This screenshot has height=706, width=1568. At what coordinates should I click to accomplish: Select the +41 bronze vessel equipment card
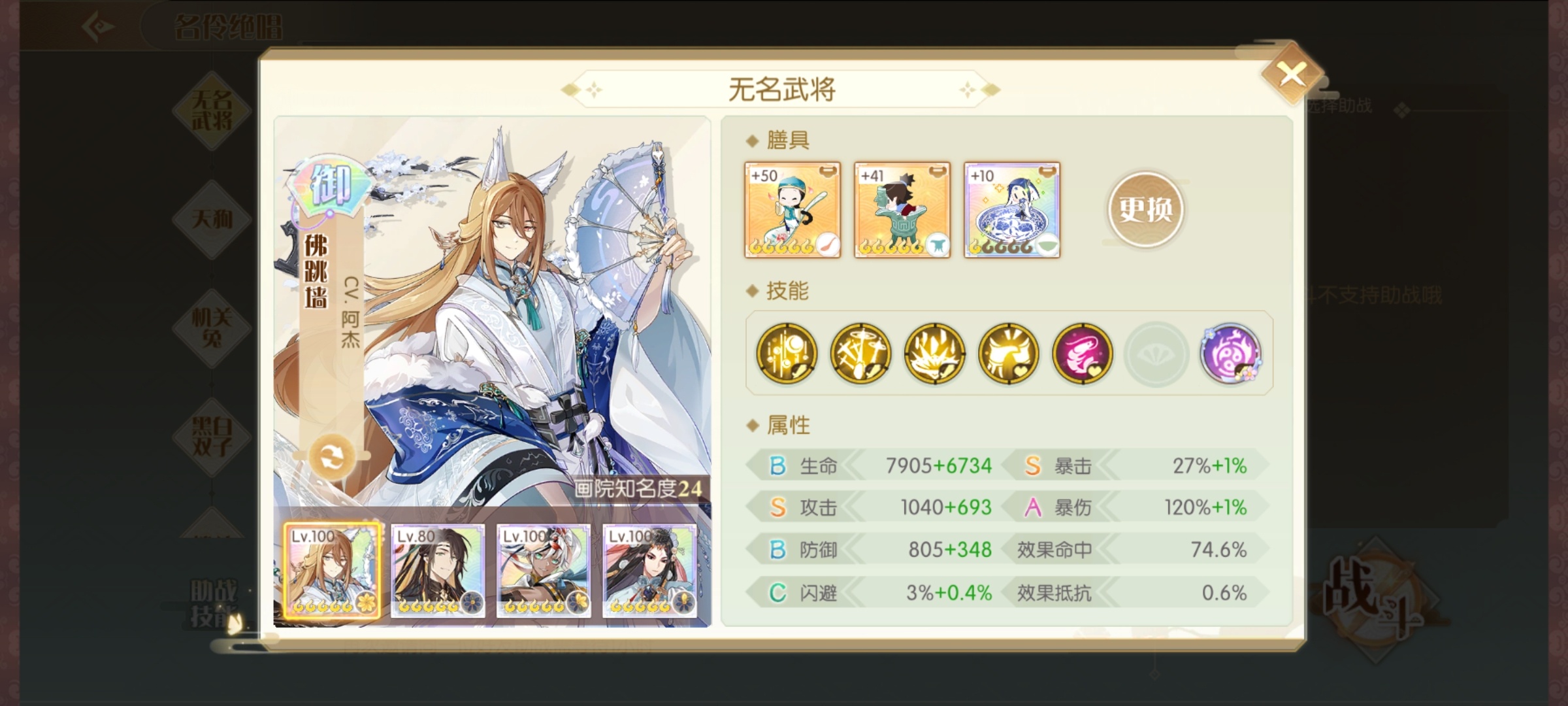[902, 210]
